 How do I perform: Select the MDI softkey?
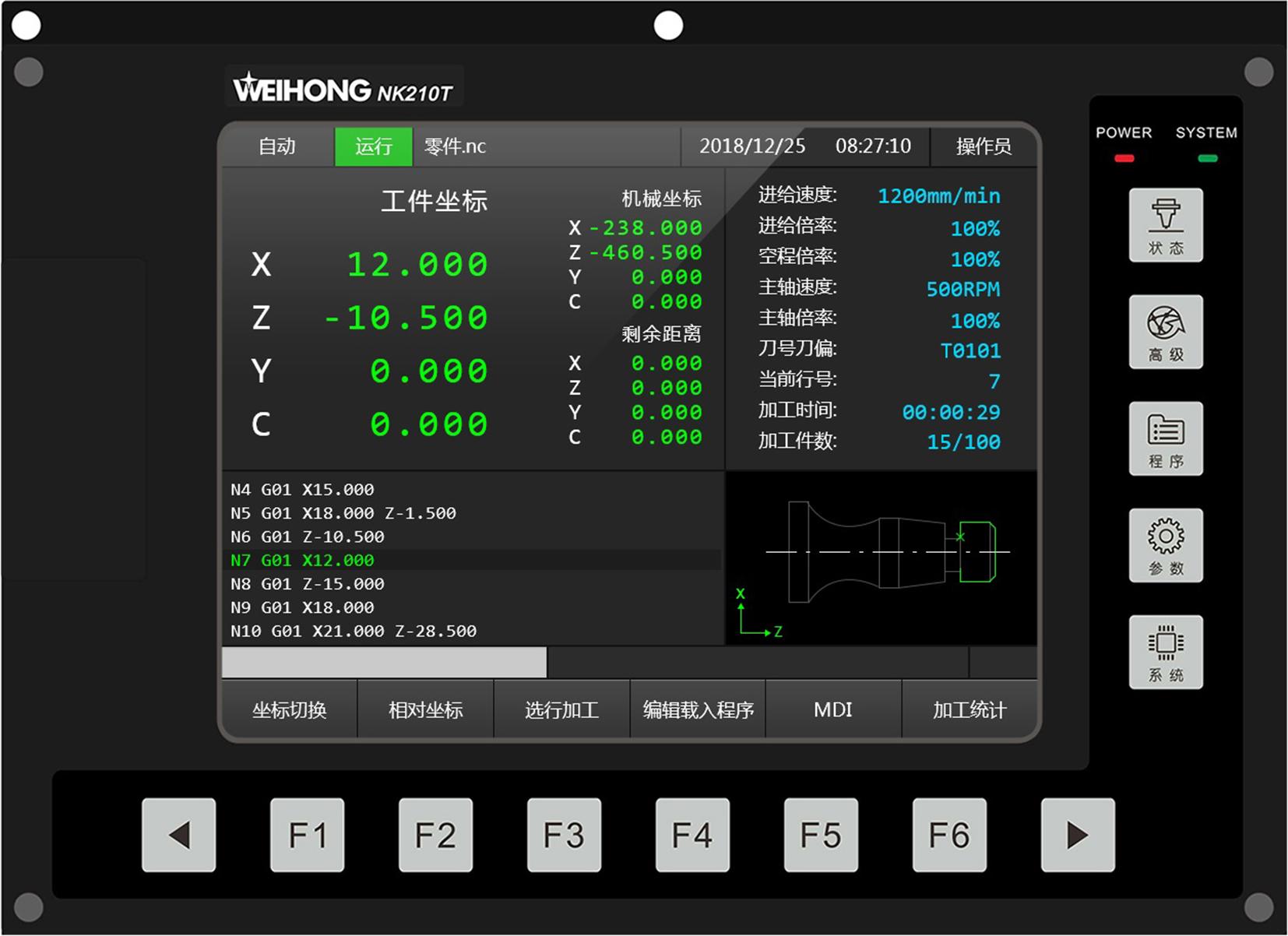click(833, 709)
